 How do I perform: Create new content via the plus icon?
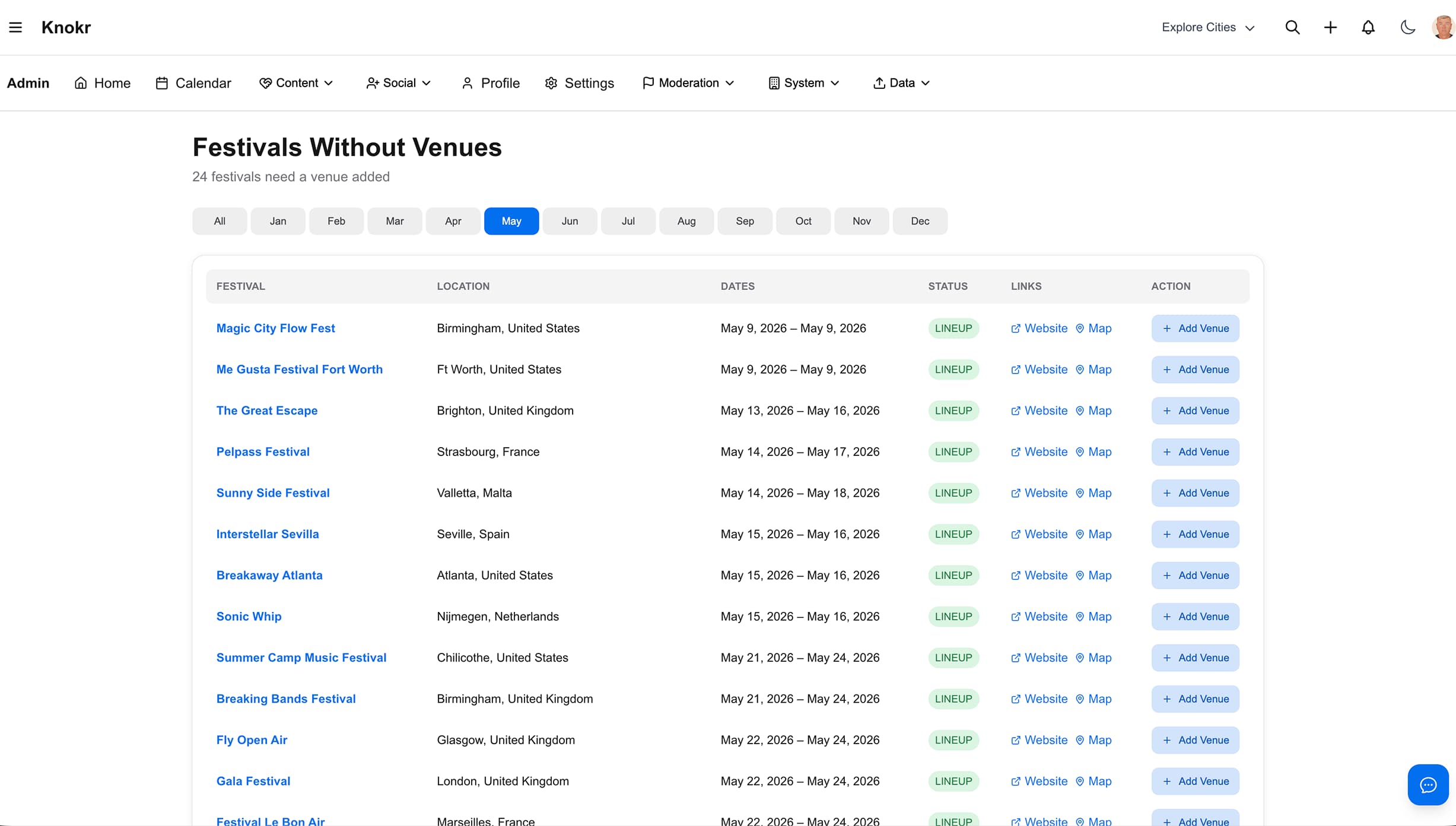1330,27
